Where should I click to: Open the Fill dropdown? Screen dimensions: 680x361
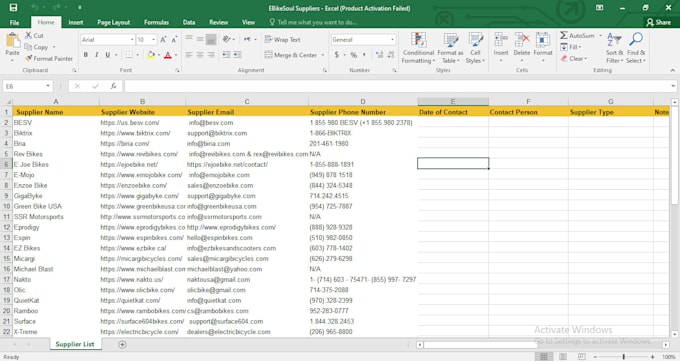[x=571, y=47]
